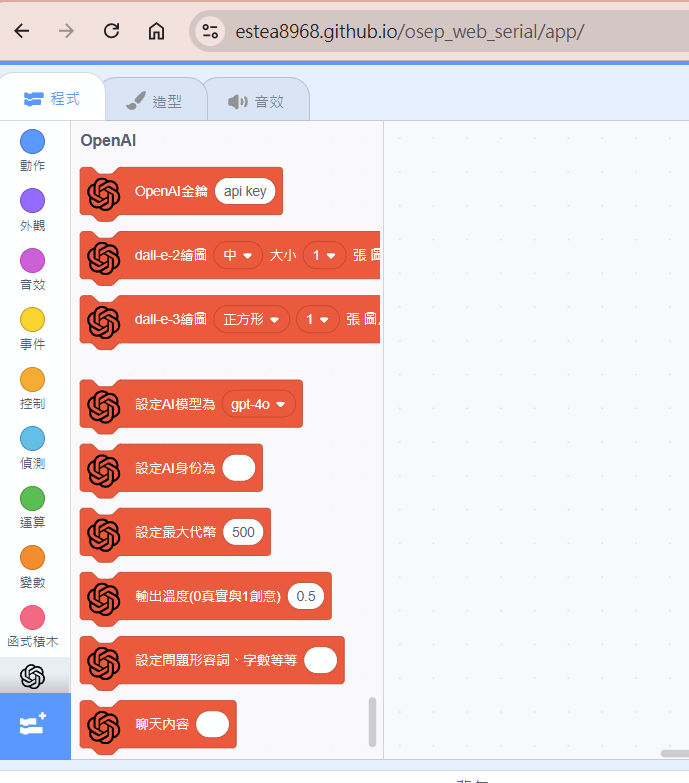Click the block palette vertical scrollbar
The width and height of the screenshot is (689, 783).
(372, 722)
